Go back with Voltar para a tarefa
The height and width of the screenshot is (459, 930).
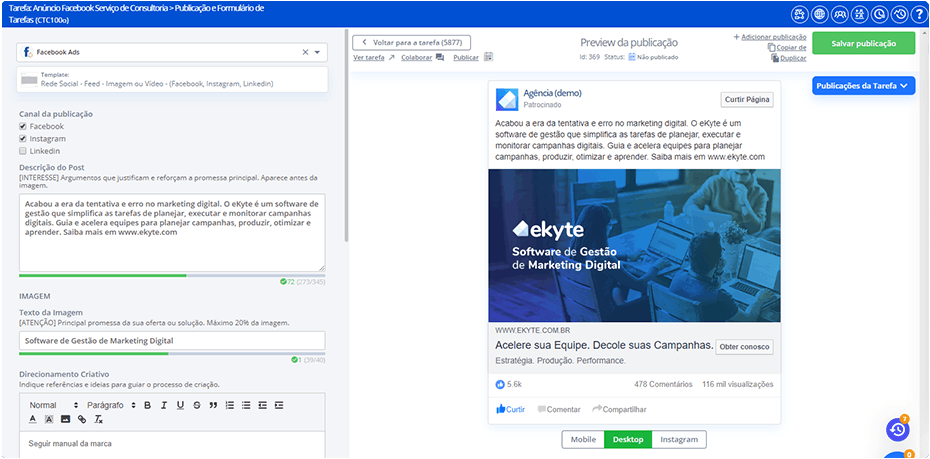click(412, 43)
